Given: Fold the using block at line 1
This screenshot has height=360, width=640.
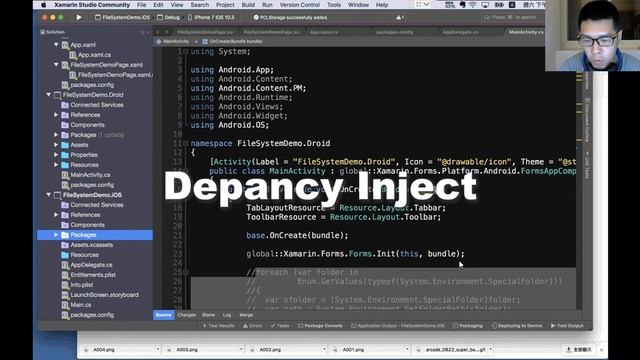Looking at the screenshot, I should (186, 51).
